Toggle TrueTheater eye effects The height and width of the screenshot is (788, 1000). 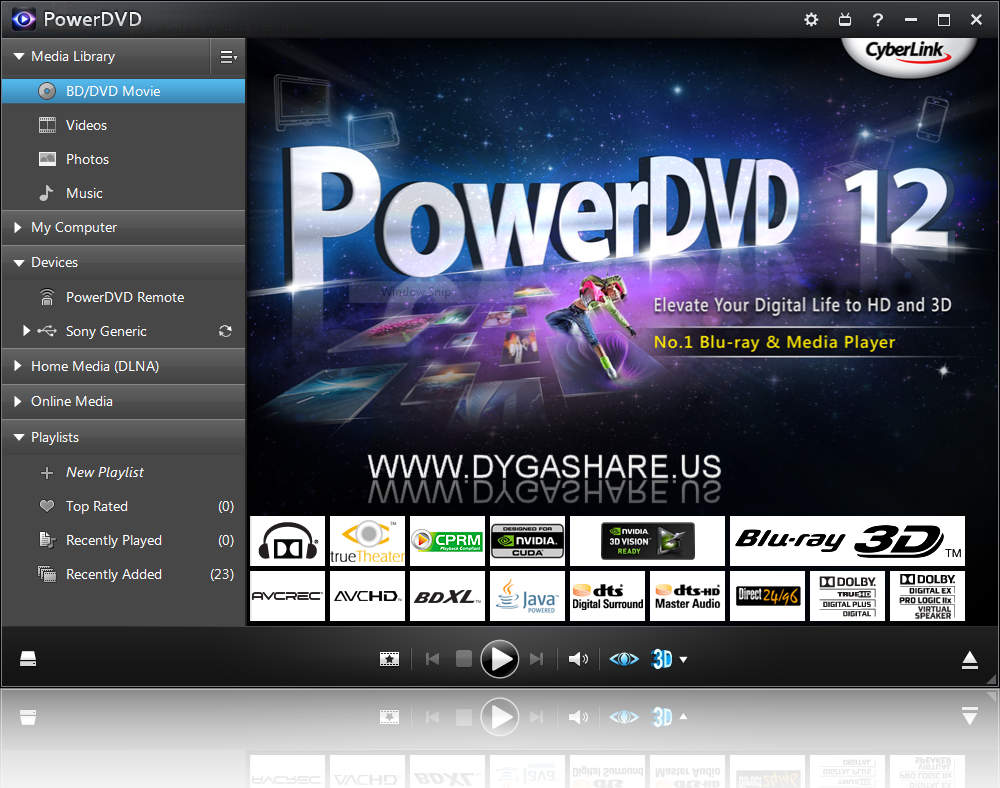[x=624, y=659]
